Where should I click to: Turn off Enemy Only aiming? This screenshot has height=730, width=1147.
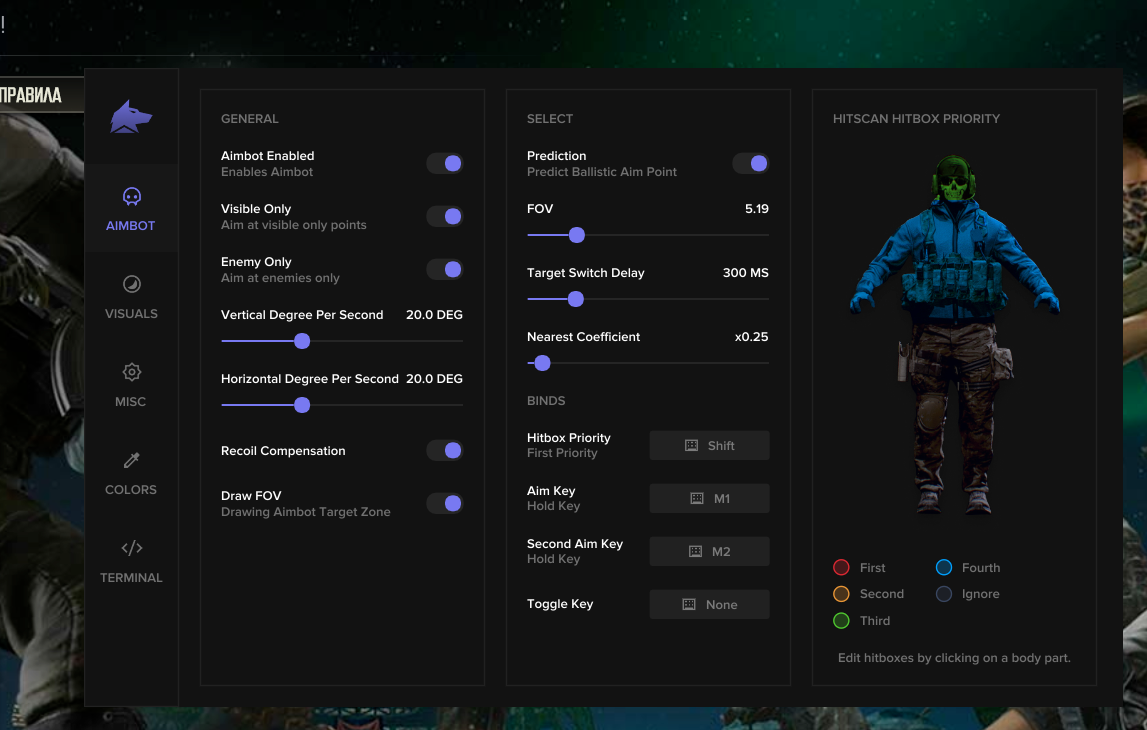click(x=445, y=269)
